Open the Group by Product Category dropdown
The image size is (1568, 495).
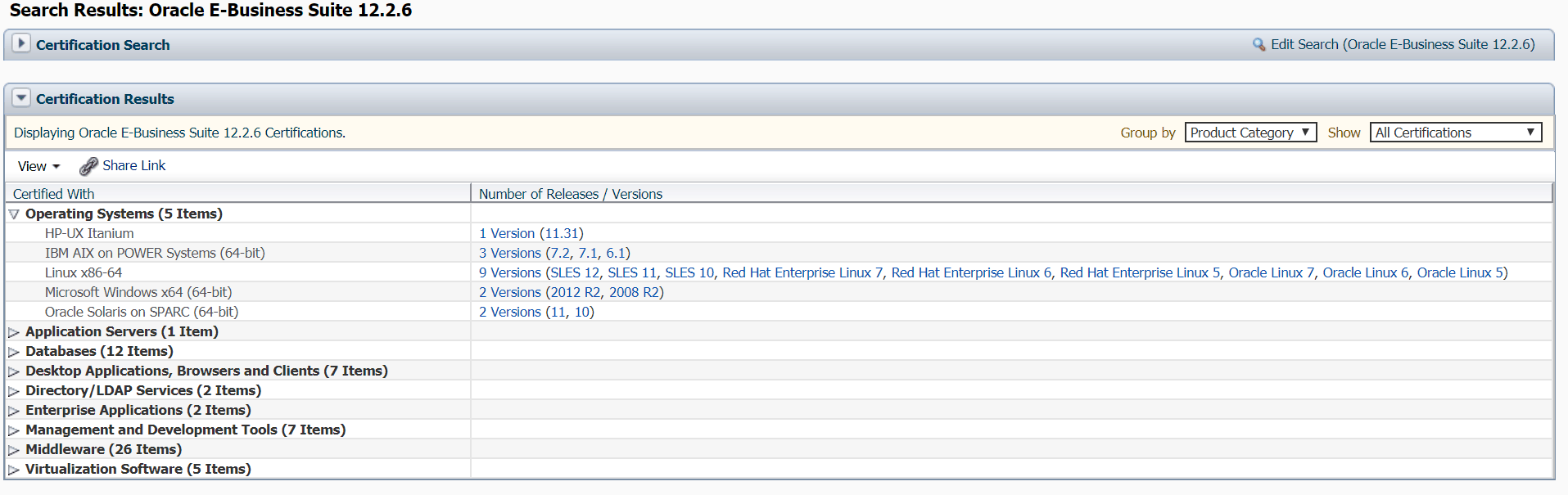pos(1250,132)
